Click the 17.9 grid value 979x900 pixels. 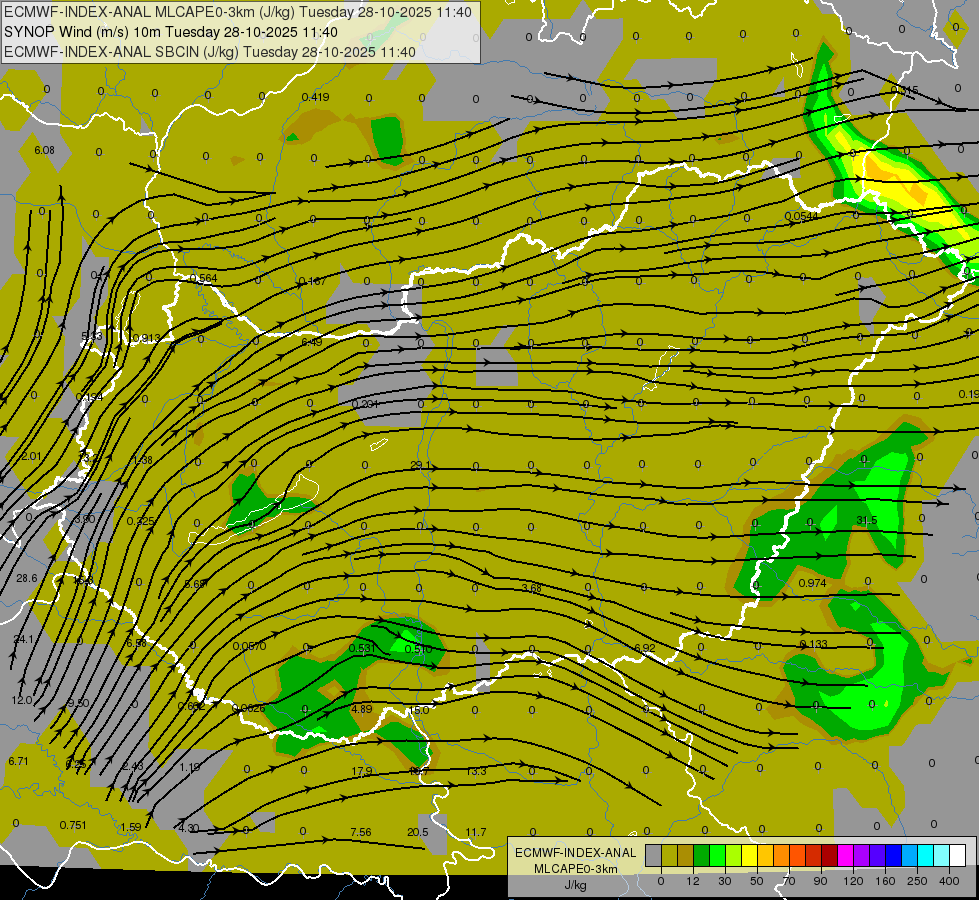pos(362,771)
